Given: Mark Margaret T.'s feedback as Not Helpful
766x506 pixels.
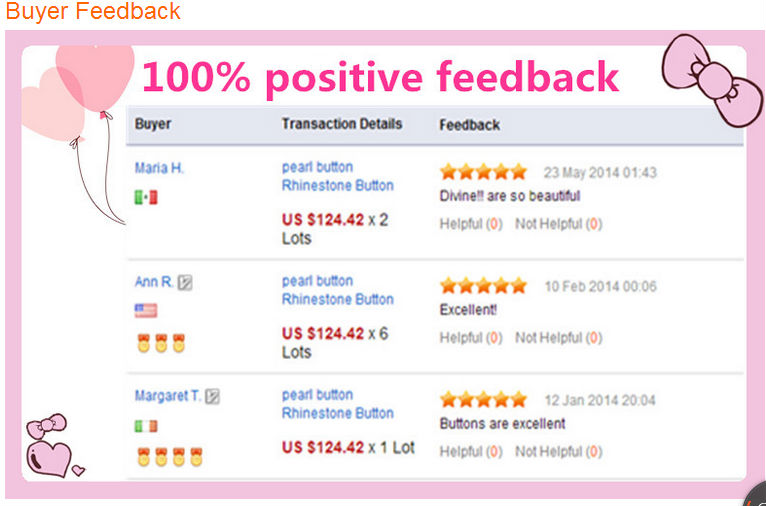Looking at the screenshot, I should pyautogui.click(x=558, y=452).
